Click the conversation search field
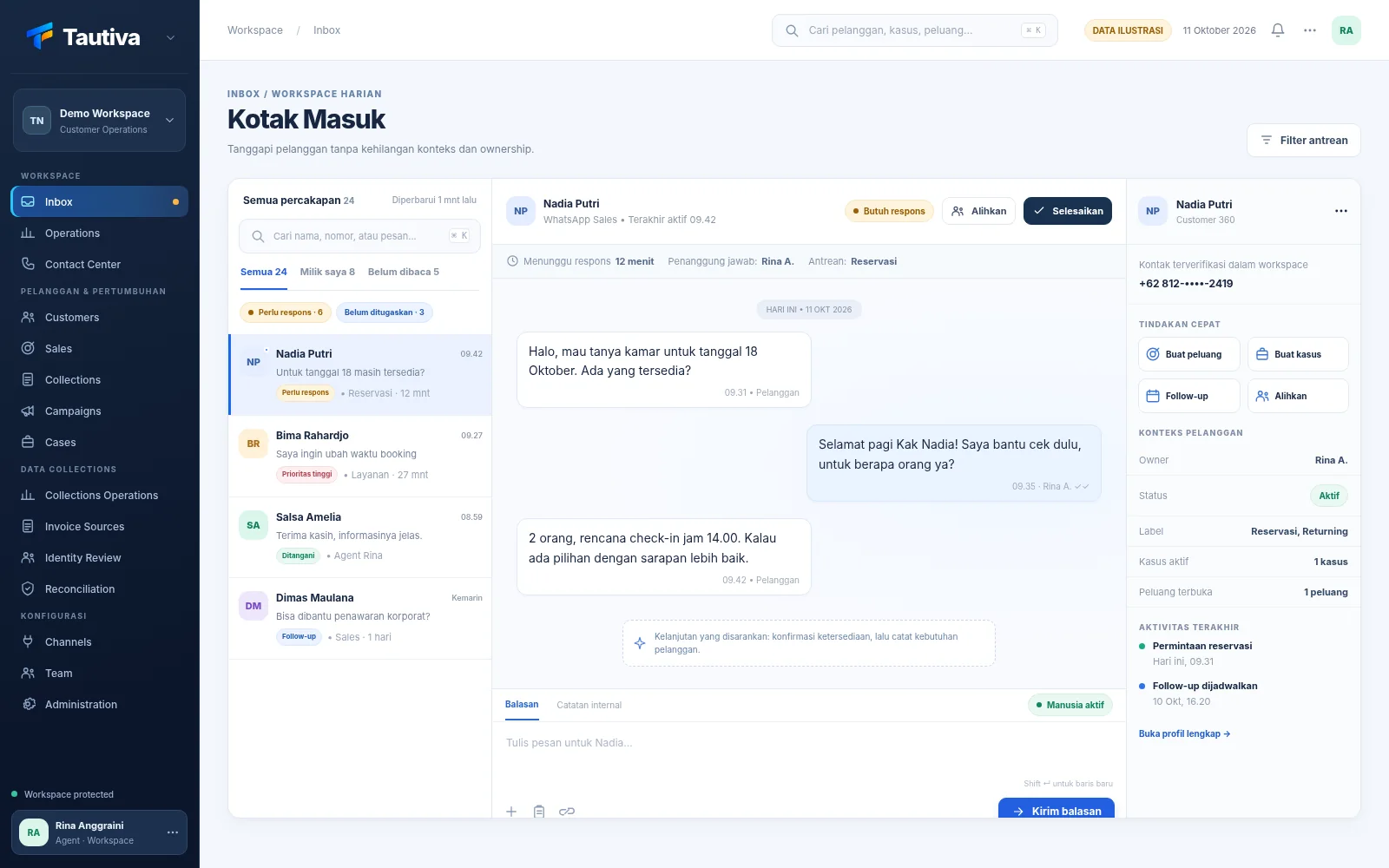Image resolution: width=1389 pixels, height=868 pixels. point(359,236)
